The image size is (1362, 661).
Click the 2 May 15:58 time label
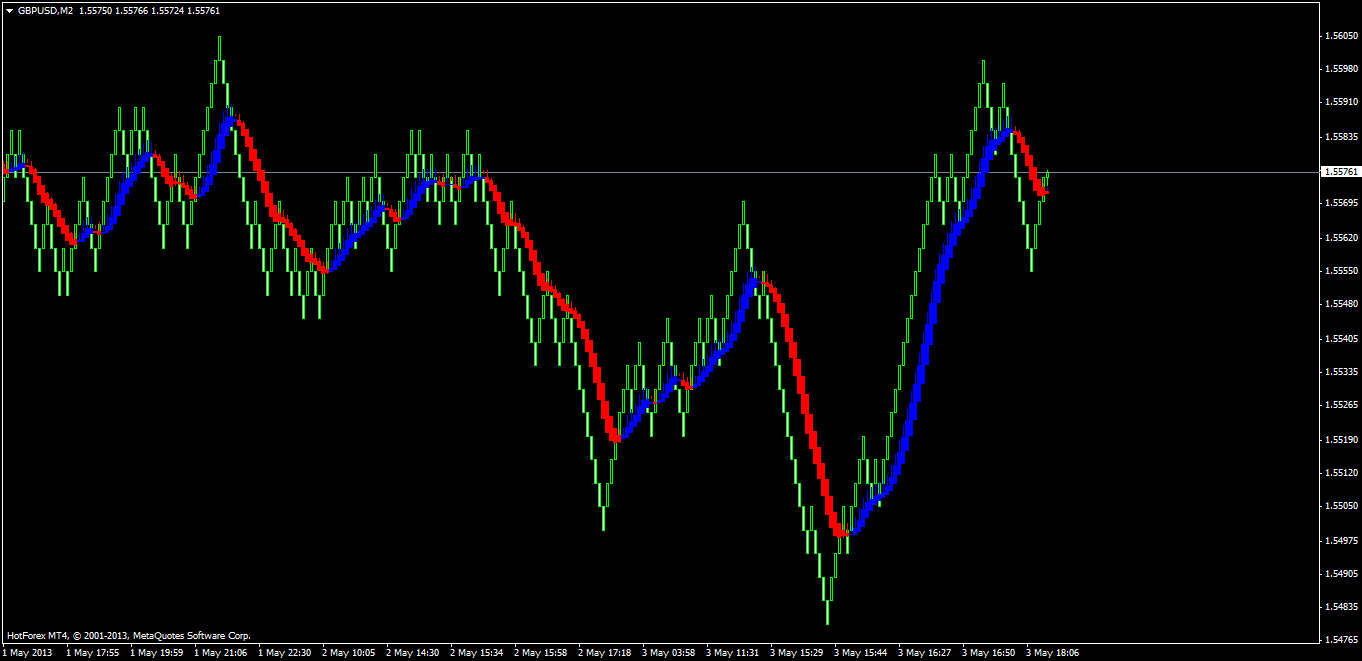point(541,653)
